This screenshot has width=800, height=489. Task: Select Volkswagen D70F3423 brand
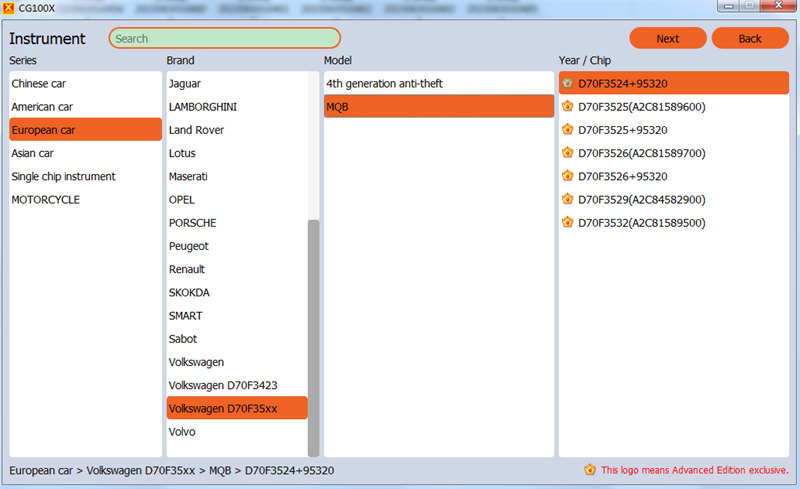coord(237,385)
